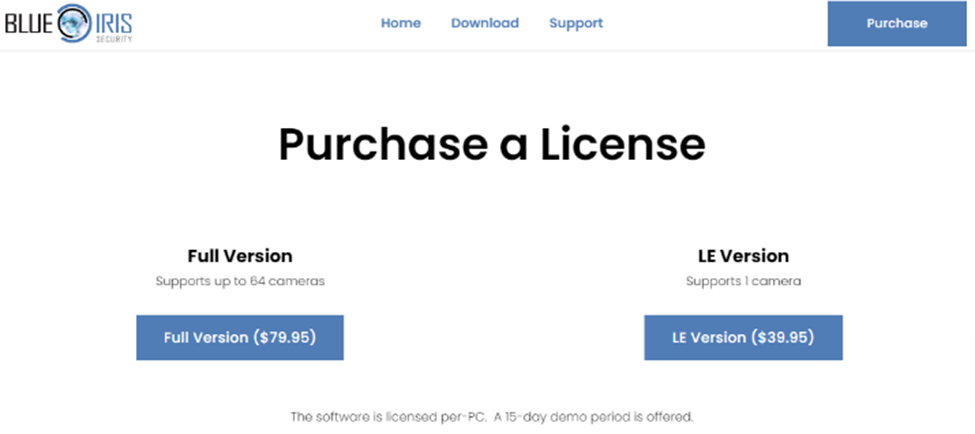Click the $39.95 price on the LE Version button

point(782,337)
